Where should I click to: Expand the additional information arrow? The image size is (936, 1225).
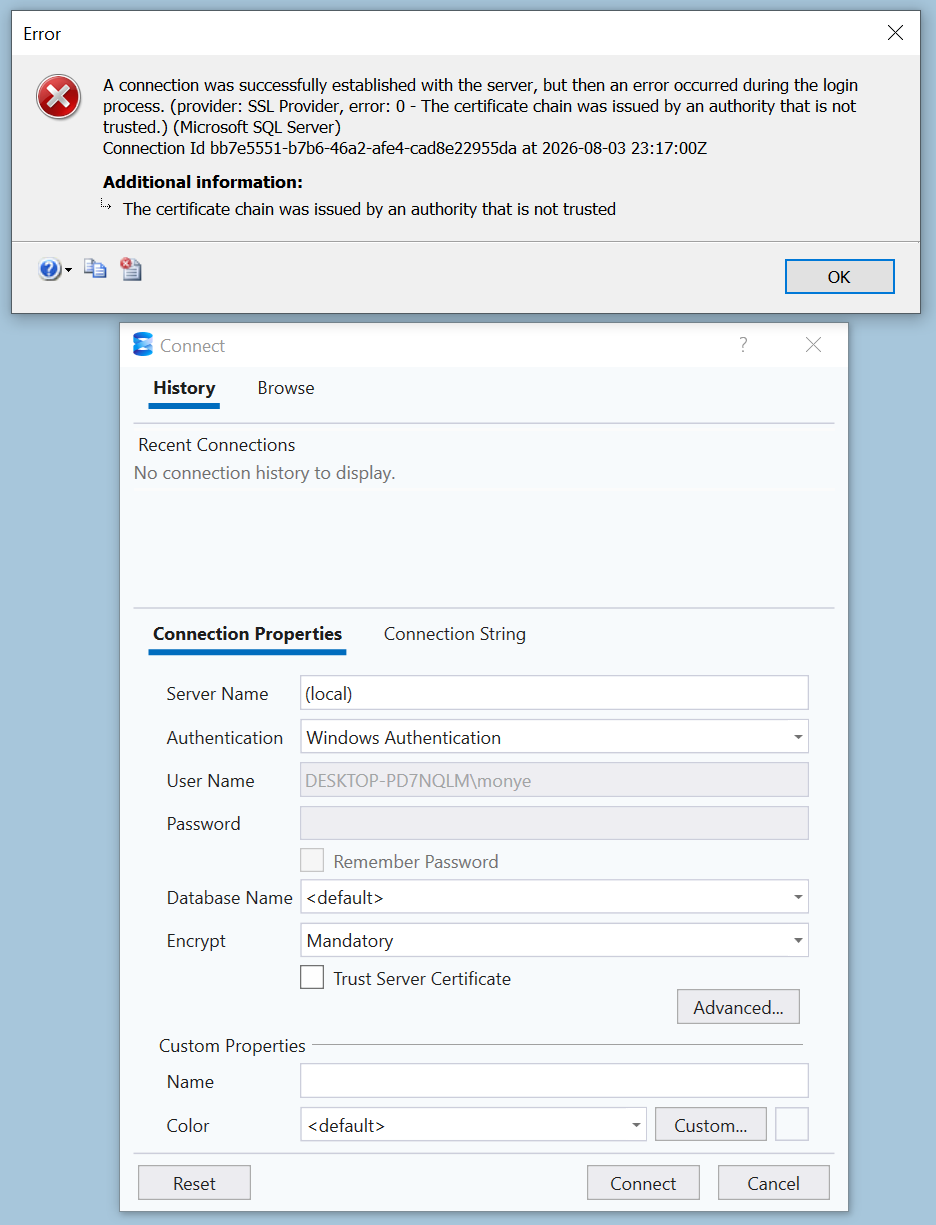click(x=107, y=205)
